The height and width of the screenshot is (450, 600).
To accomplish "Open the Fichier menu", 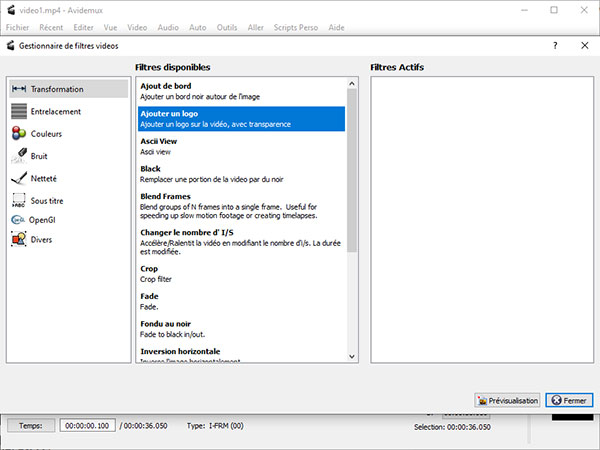I will 17,27.
